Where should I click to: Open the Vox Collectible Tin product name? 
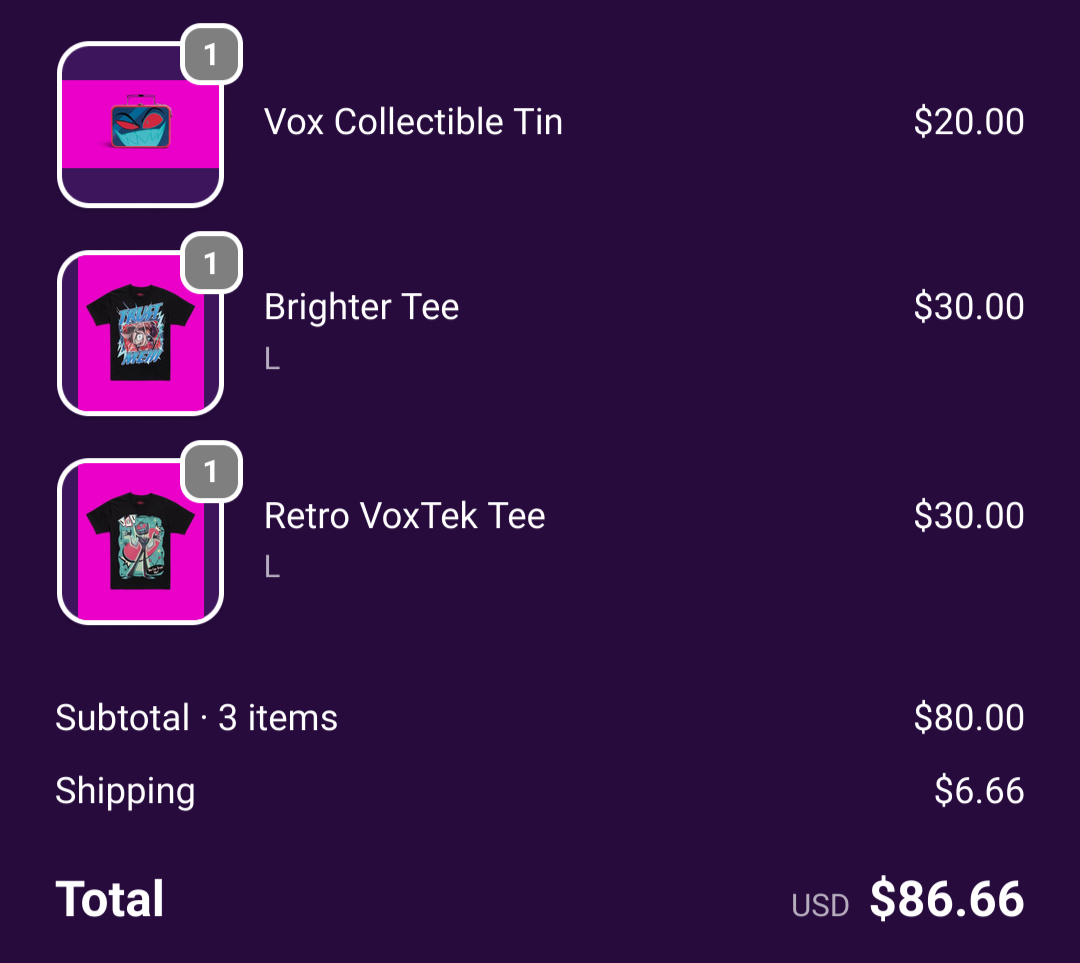(413, 122)
